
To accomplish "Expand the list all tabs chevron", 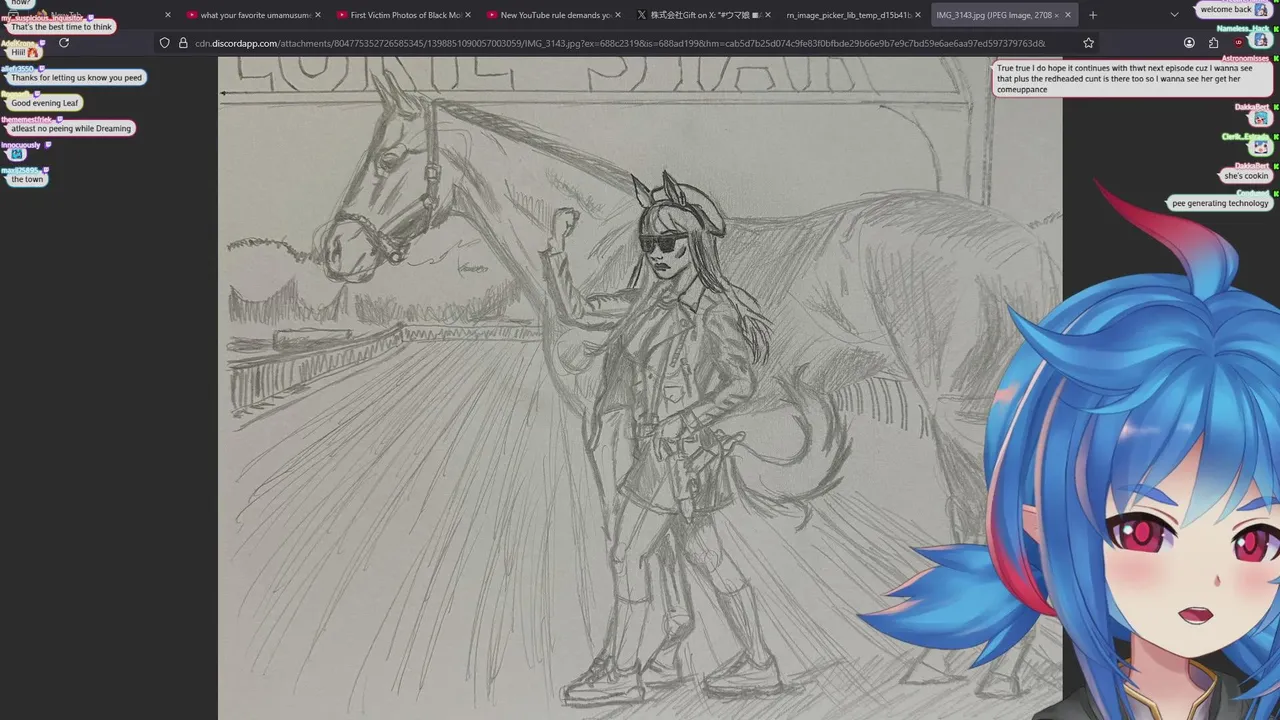I will pos(1174,15).
